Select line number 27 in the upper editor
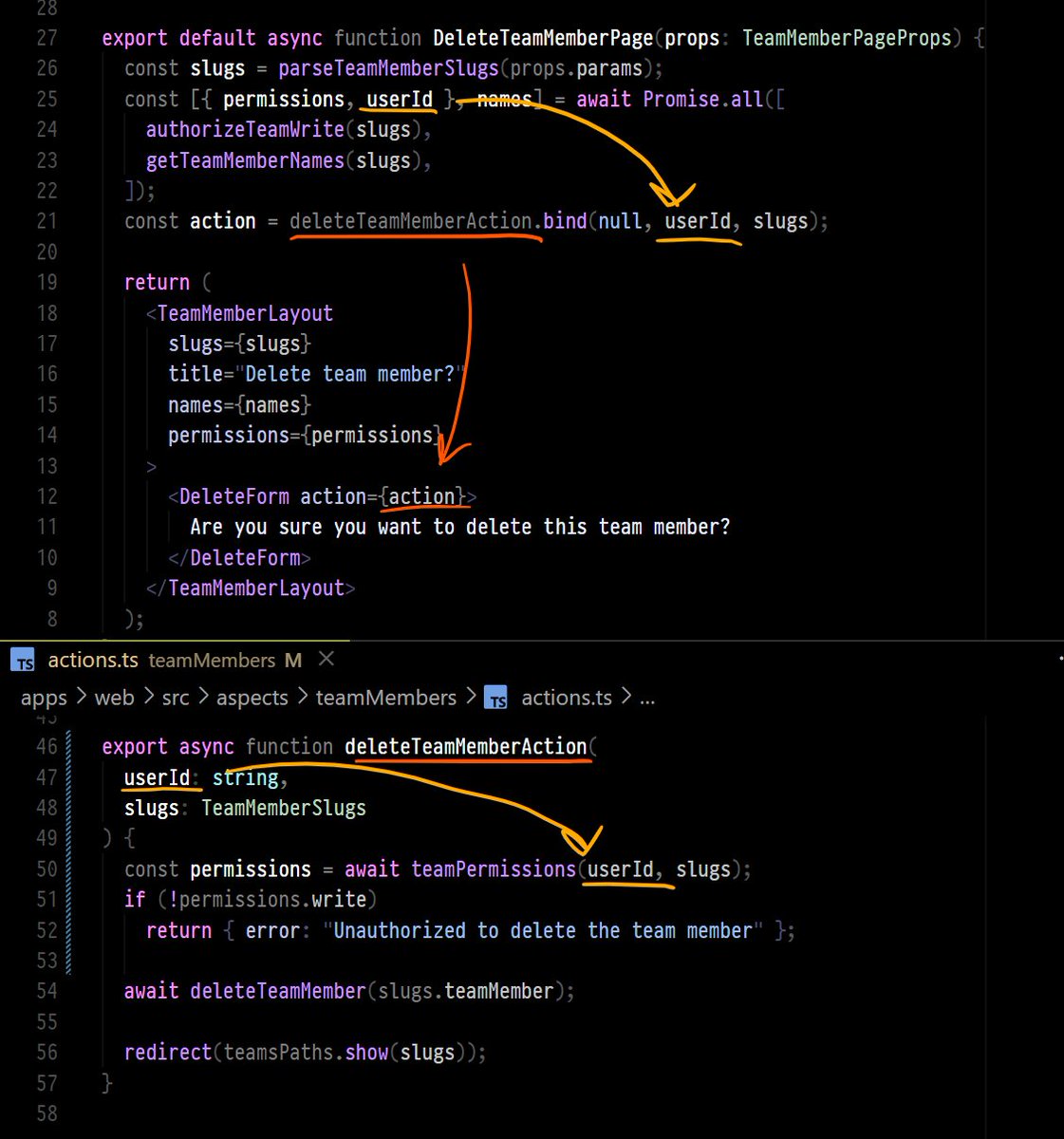 point(47,38)
